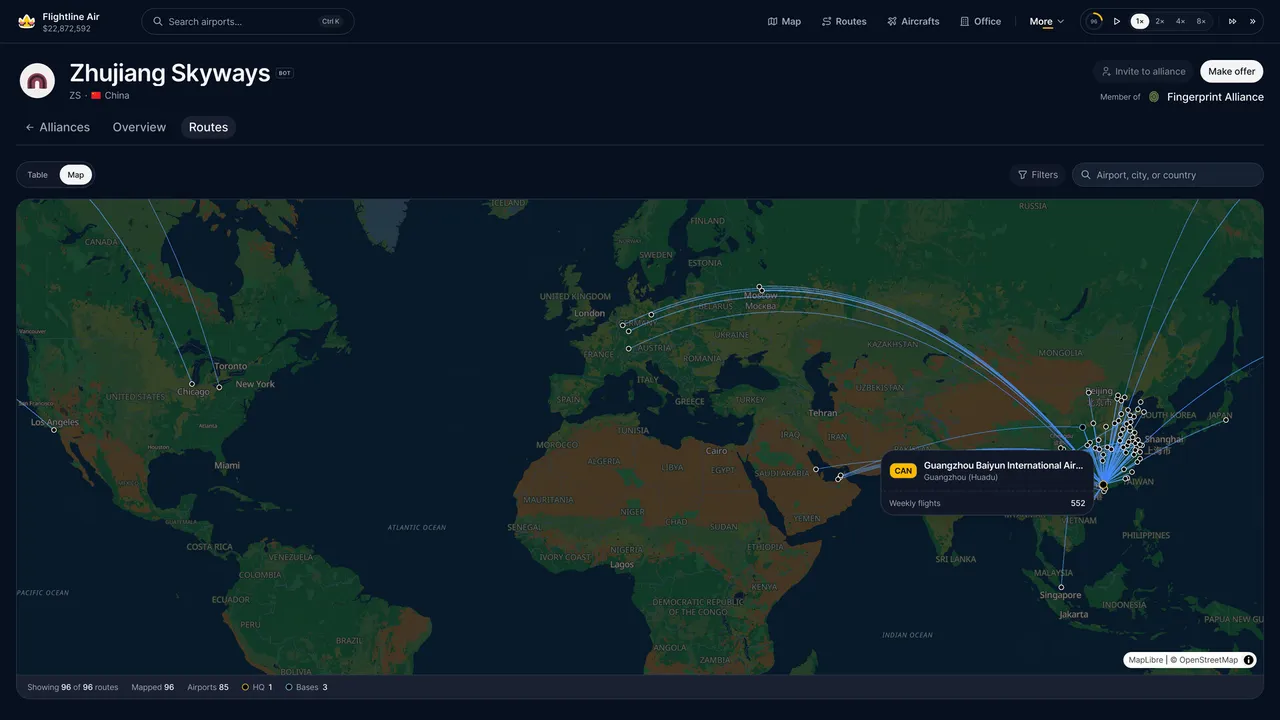
Task: Click the Flightline Air balance $22,872,592
Action: coord(67,28)
